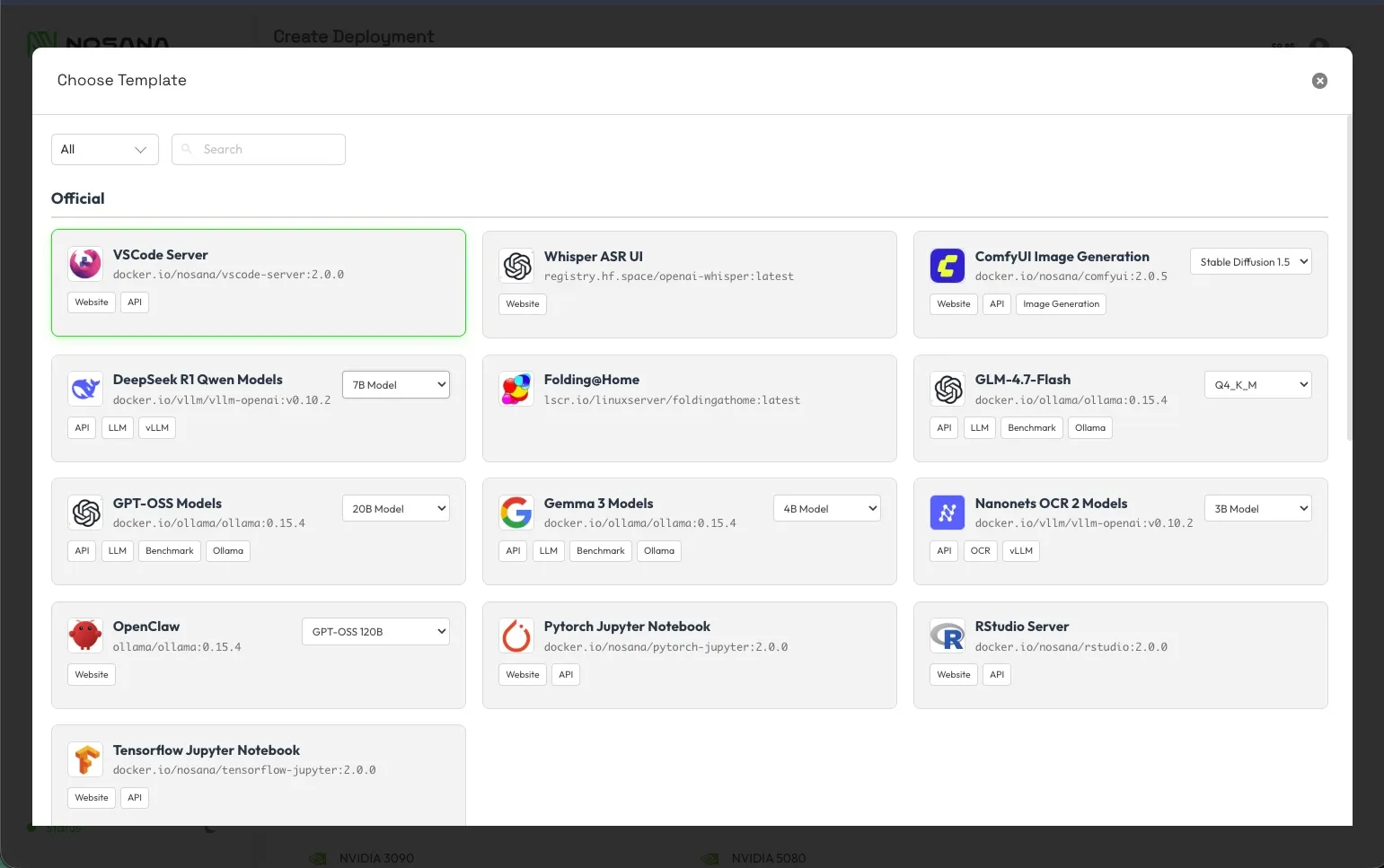Viewport: 1384px width, 868px height.
Task: Select the Whisper ASR UI template title
Action: pos(594,257)
